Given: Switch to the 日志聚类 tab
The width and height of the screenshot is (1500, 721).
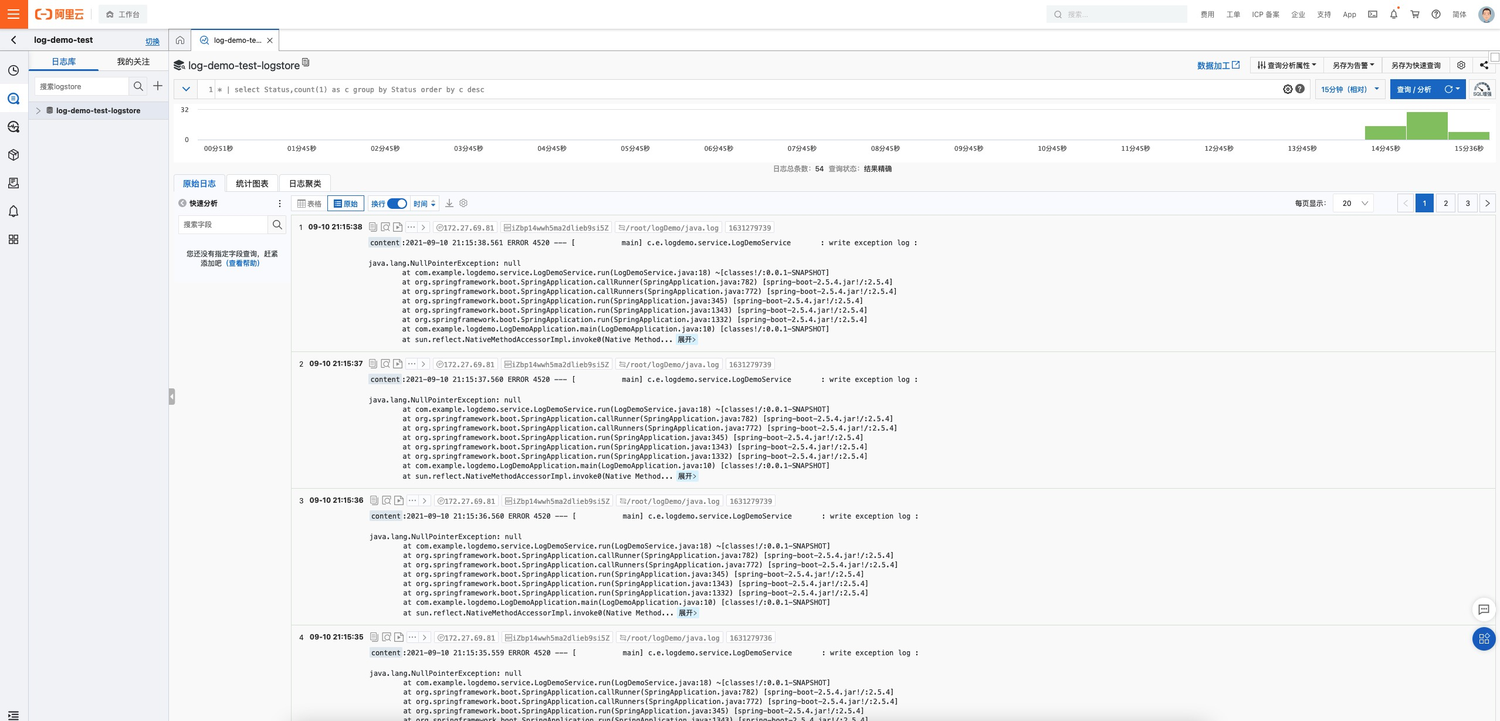Looking at the screenshot, I should (305, 184).
